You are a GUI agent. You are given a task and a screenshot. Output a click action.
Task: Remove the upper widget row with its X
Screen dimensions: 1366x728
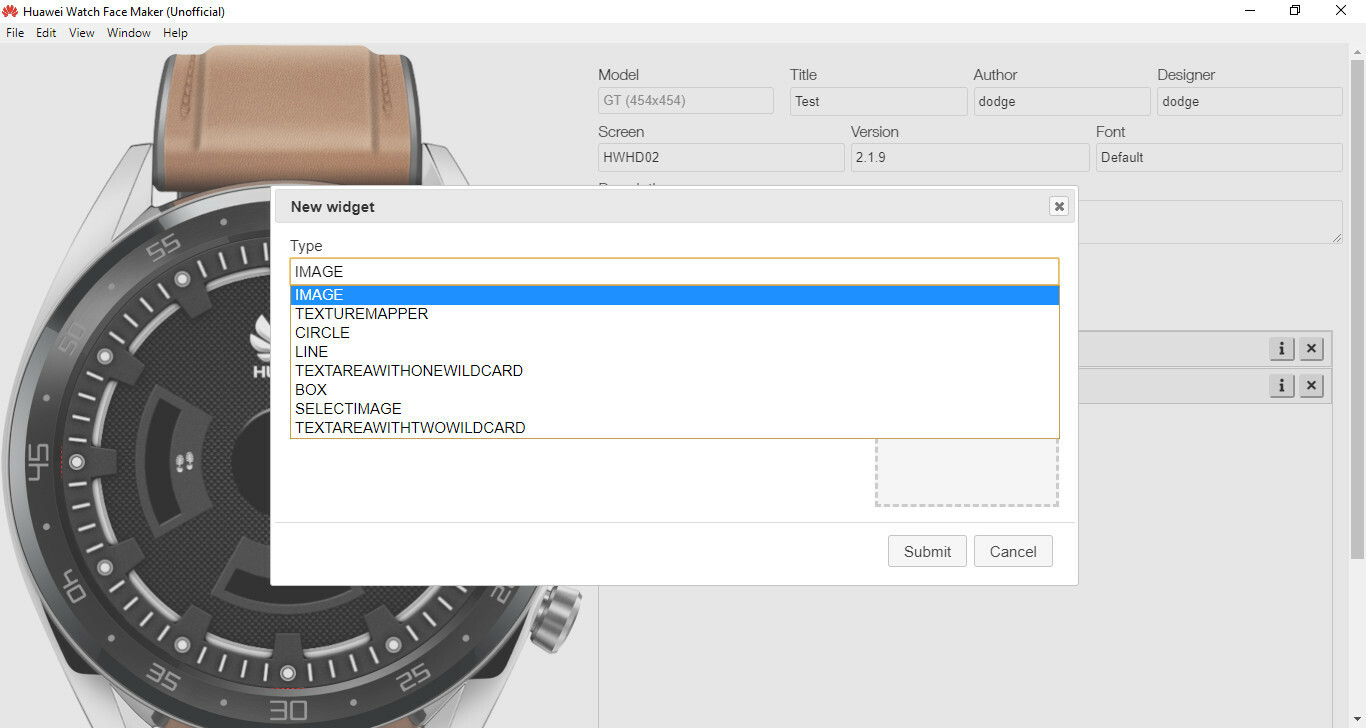click(1311, 348)
